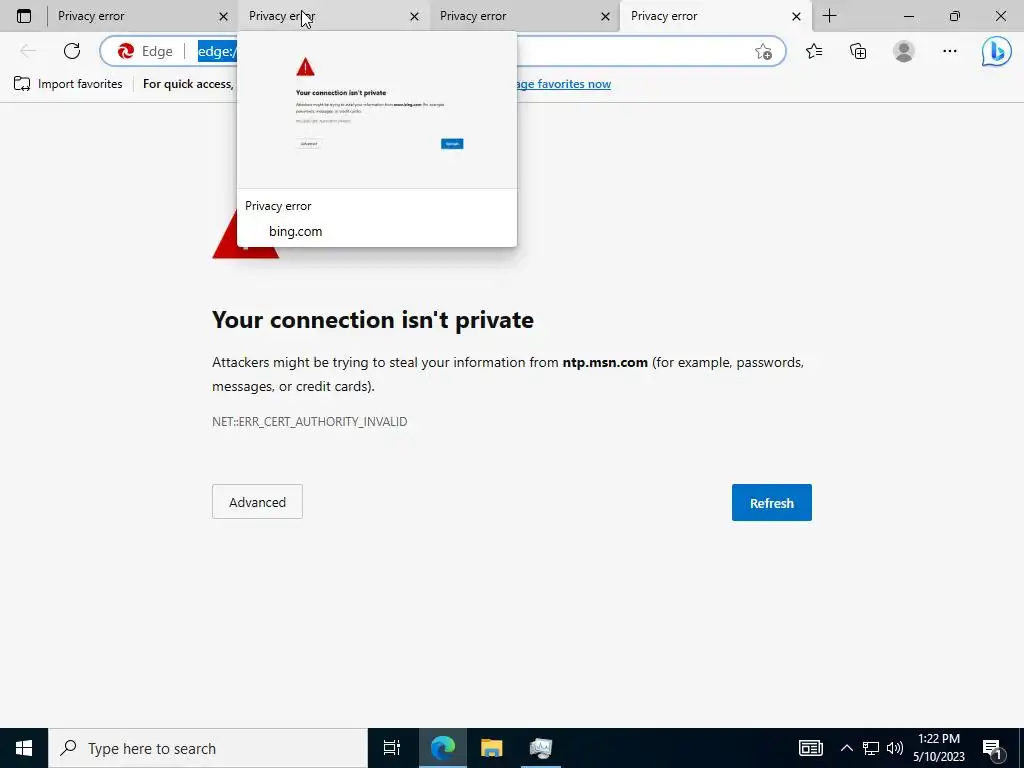Open the clock showing 1:22 PM

pos(938,748)
